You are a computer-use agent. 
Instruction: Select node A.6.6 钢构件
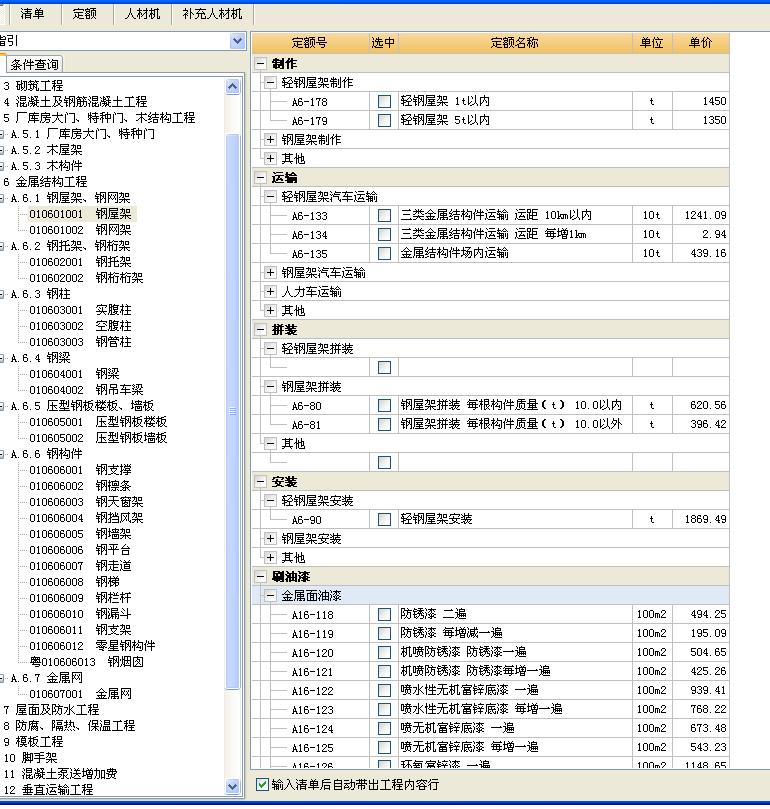pos(46,454)
